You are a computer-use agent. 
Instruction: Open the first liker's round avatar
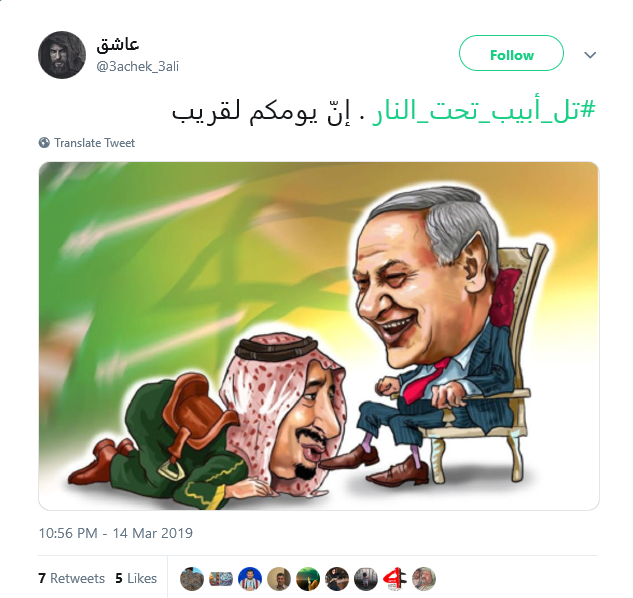coord(192,579)
